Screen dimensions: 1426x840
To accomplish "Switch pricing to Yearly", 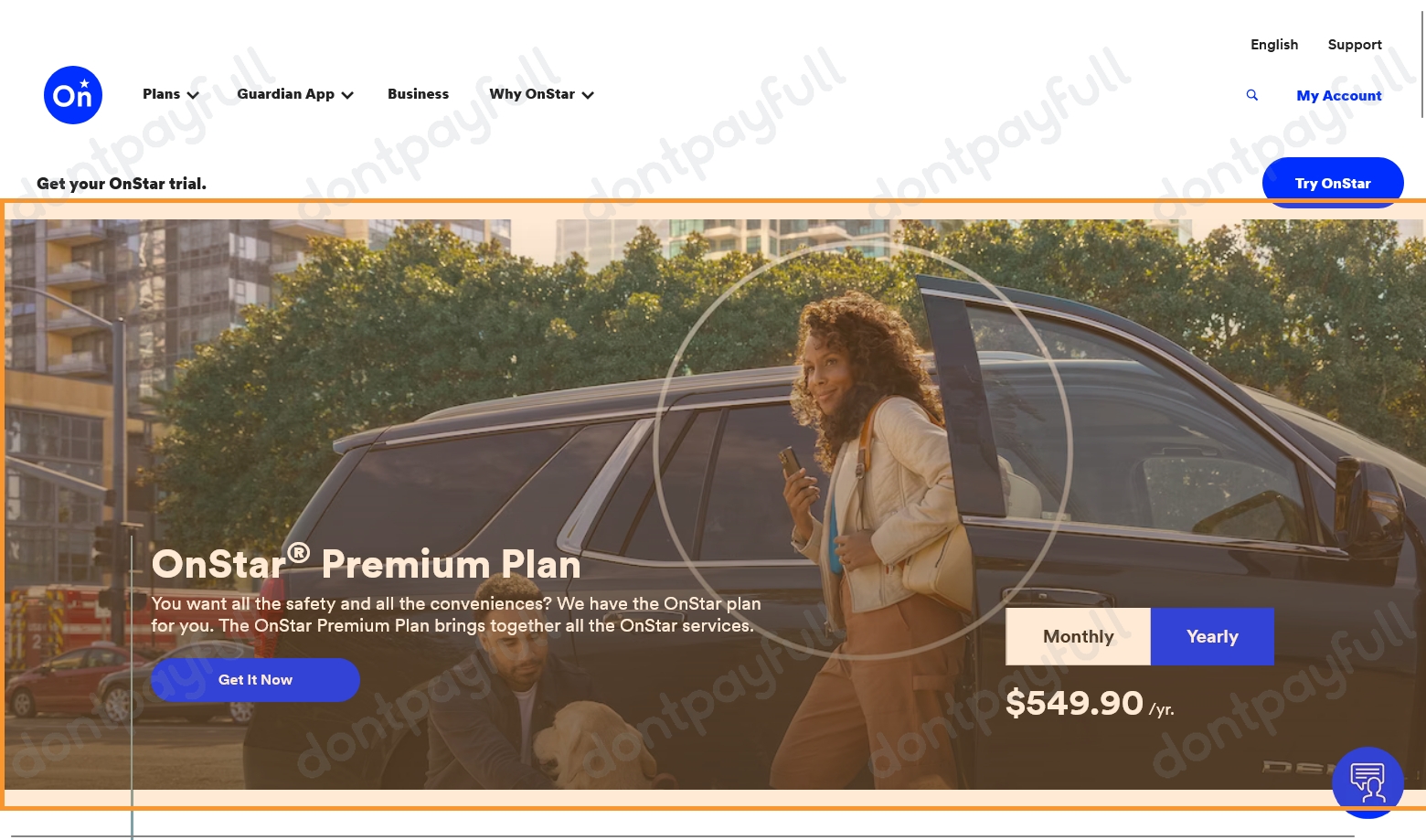I will [1212, 636].
